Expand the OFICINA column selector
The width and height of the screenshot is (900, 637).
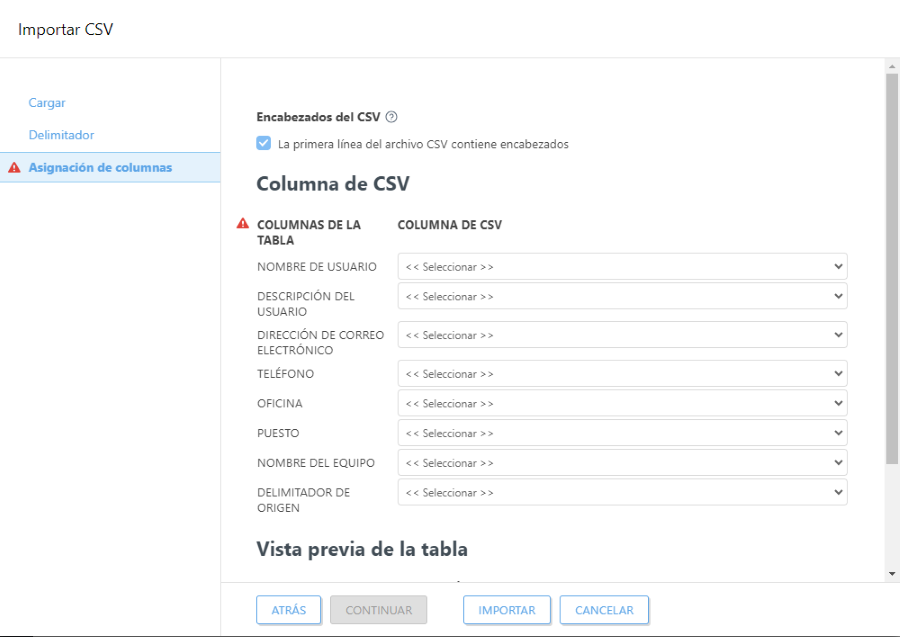coord(622,403)
